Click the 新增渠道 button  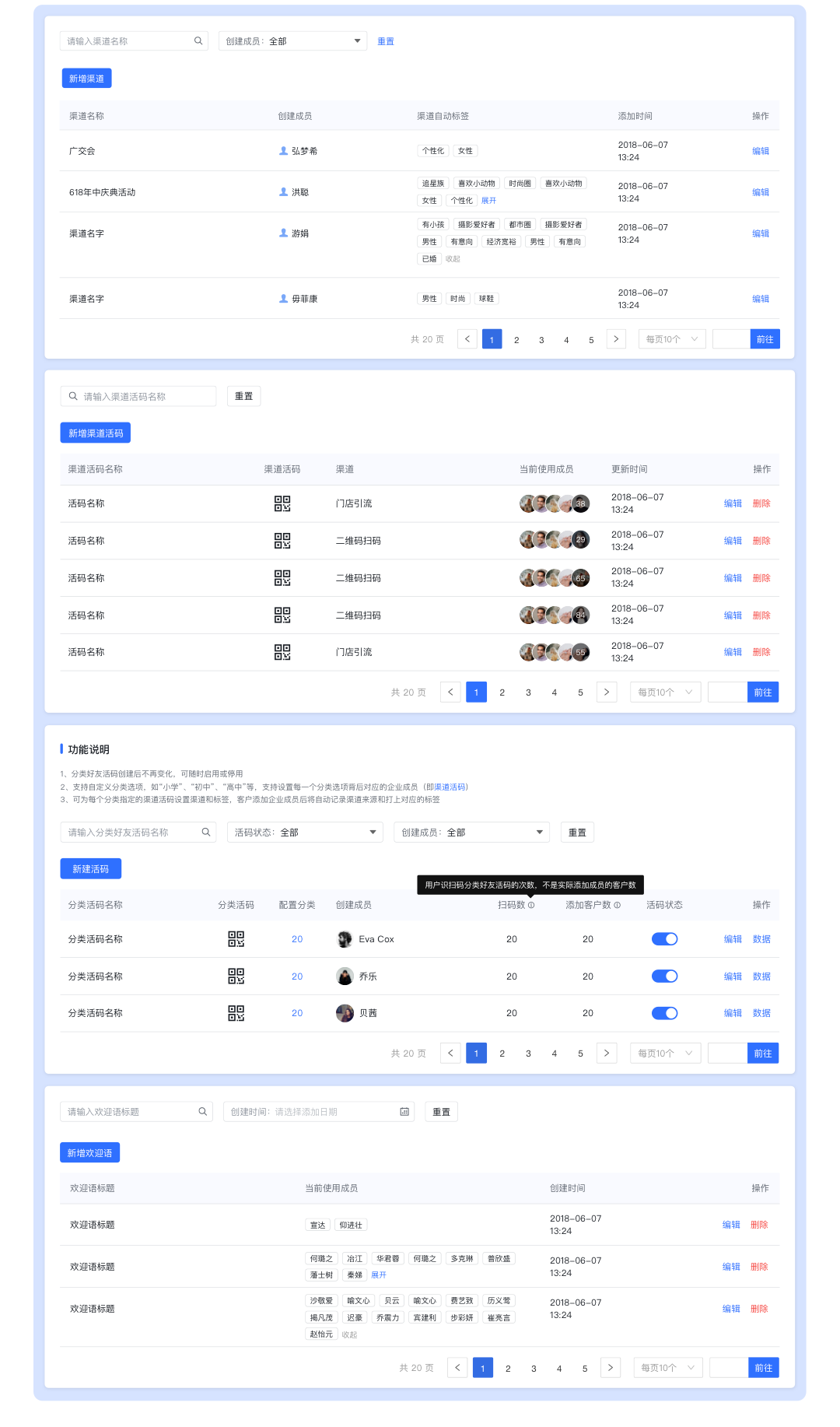tap(86, 79)
